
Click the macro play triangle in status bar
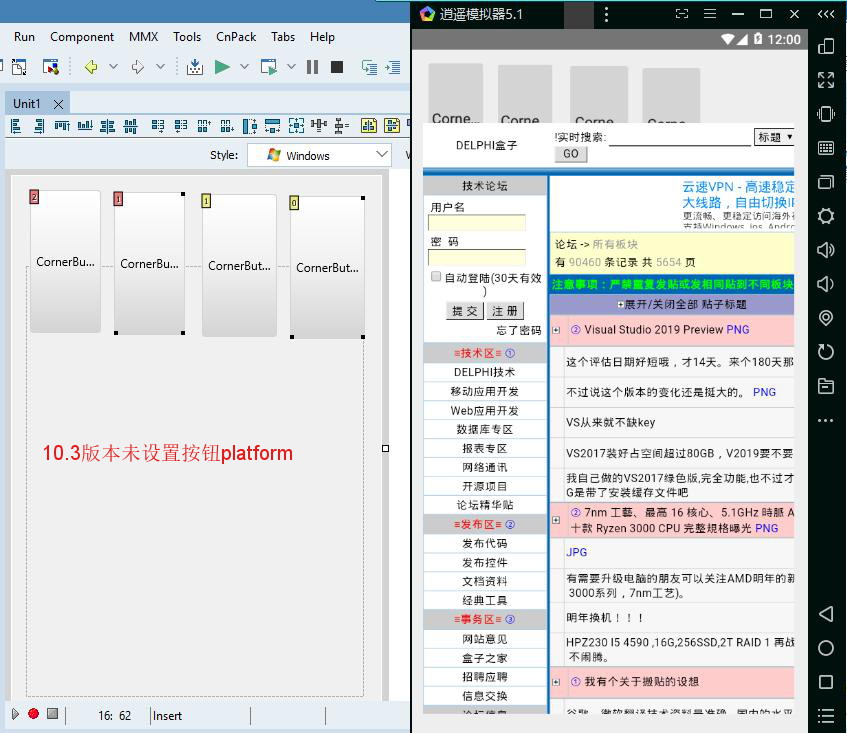coord(15,714)
